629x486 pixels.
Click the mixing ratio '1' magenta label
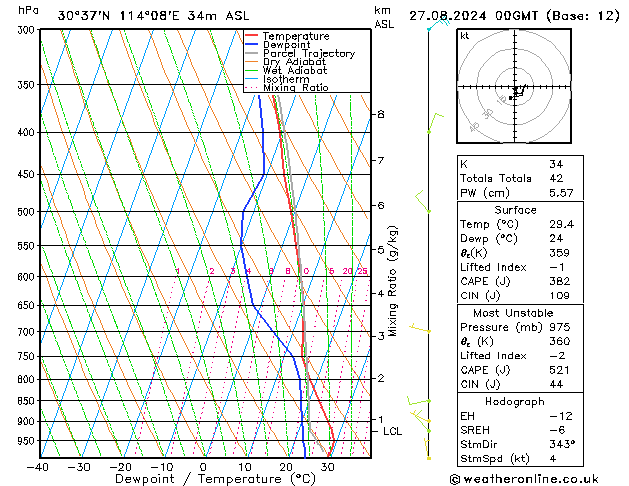(178, 271)
